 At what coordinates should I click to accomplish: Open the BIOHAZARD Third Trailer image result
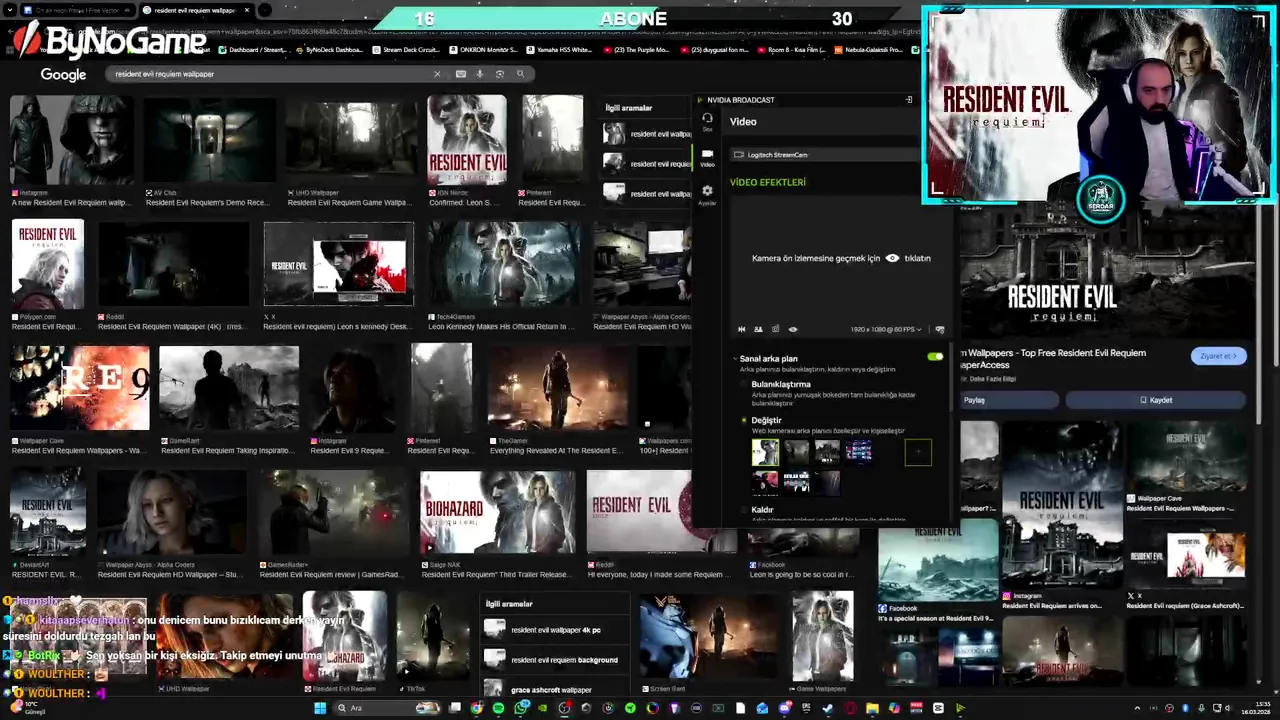coord(497,512)
